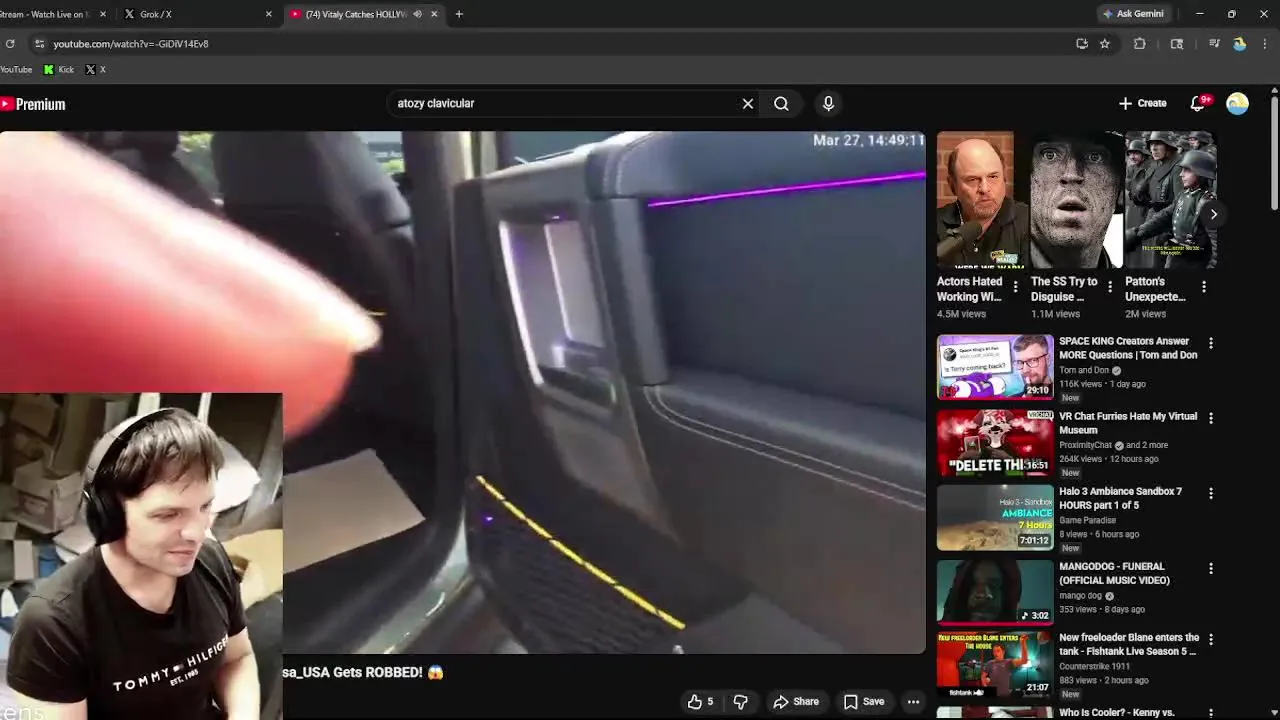1280x720 pixels.
Task: Open Counterstrike 1911 channel name
Action: pos(1094,666)
